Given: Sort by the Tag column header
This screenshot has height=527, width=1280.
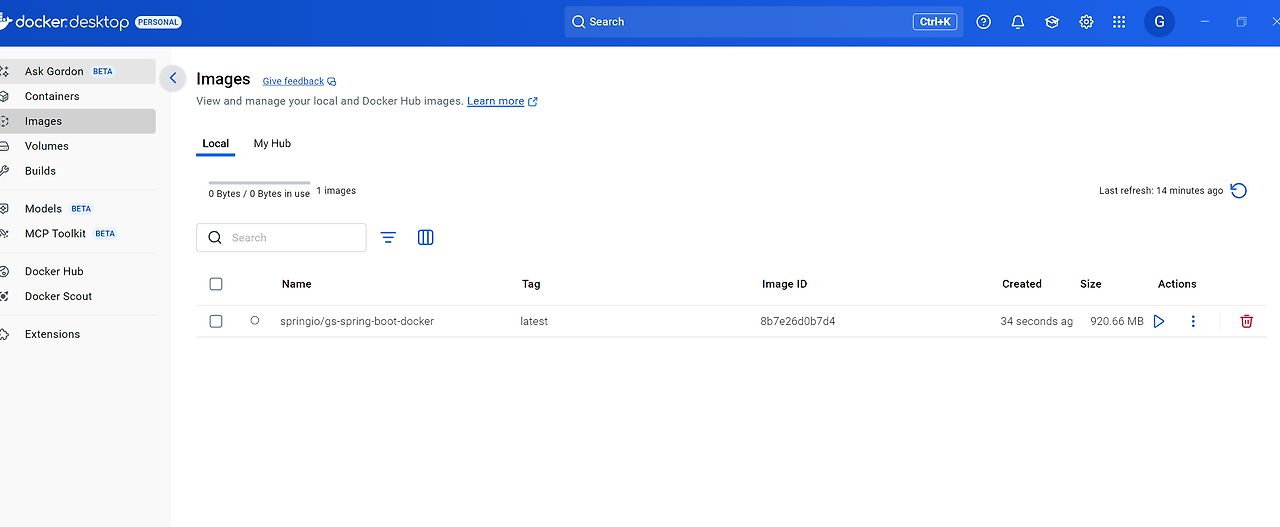Looking at the screenshot, I should [x=531, y=284].
